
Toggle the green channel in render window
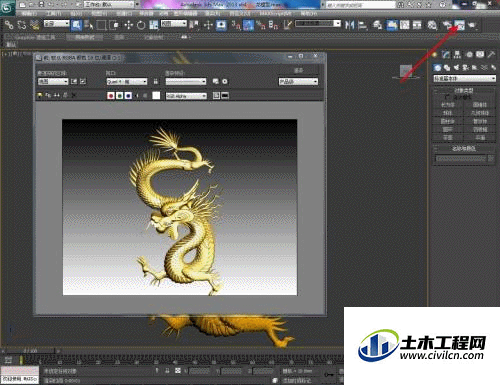point(120,96)
